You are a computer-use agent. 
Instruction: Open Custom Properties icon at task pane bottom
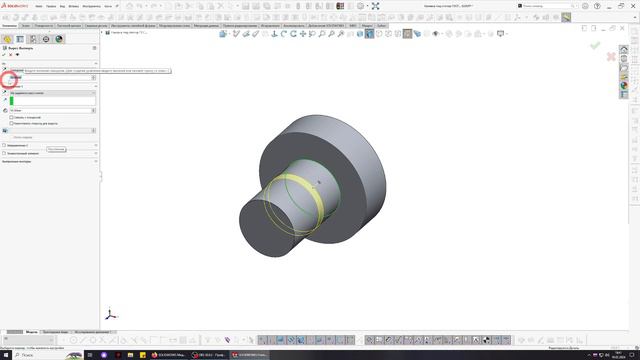pos(624,95)
